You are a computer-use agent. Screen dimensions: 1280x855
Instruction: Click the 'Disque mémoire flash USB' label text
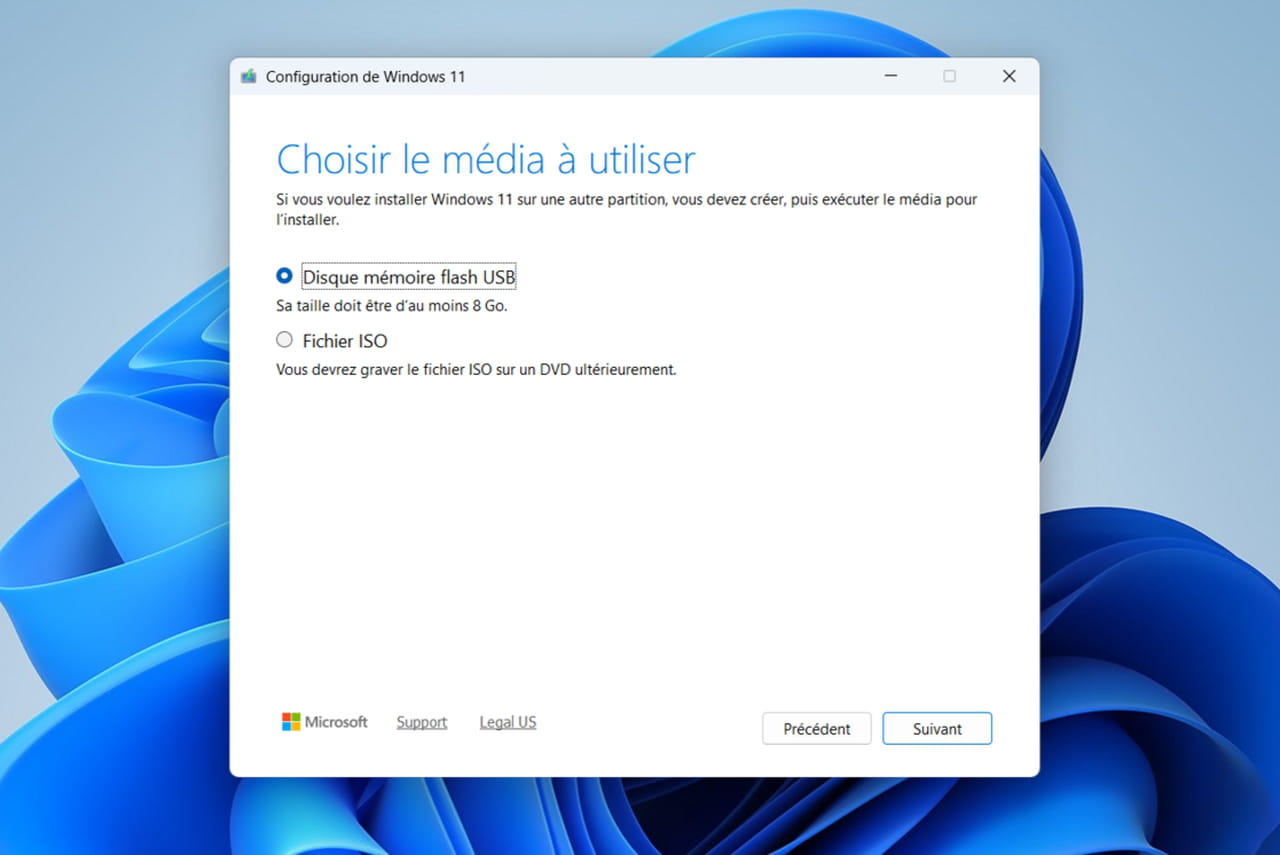click(409, 277)
